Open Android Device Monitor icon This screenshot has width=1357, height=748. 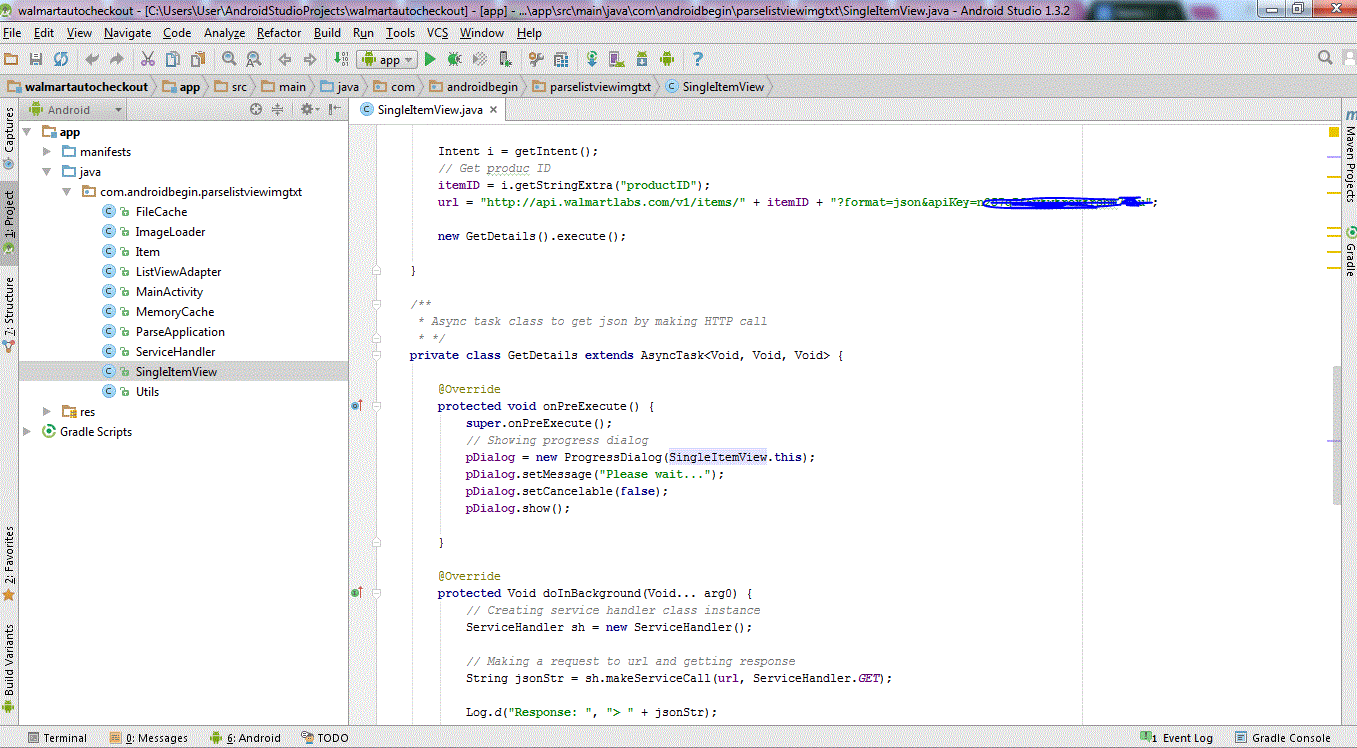click(667, 60)
